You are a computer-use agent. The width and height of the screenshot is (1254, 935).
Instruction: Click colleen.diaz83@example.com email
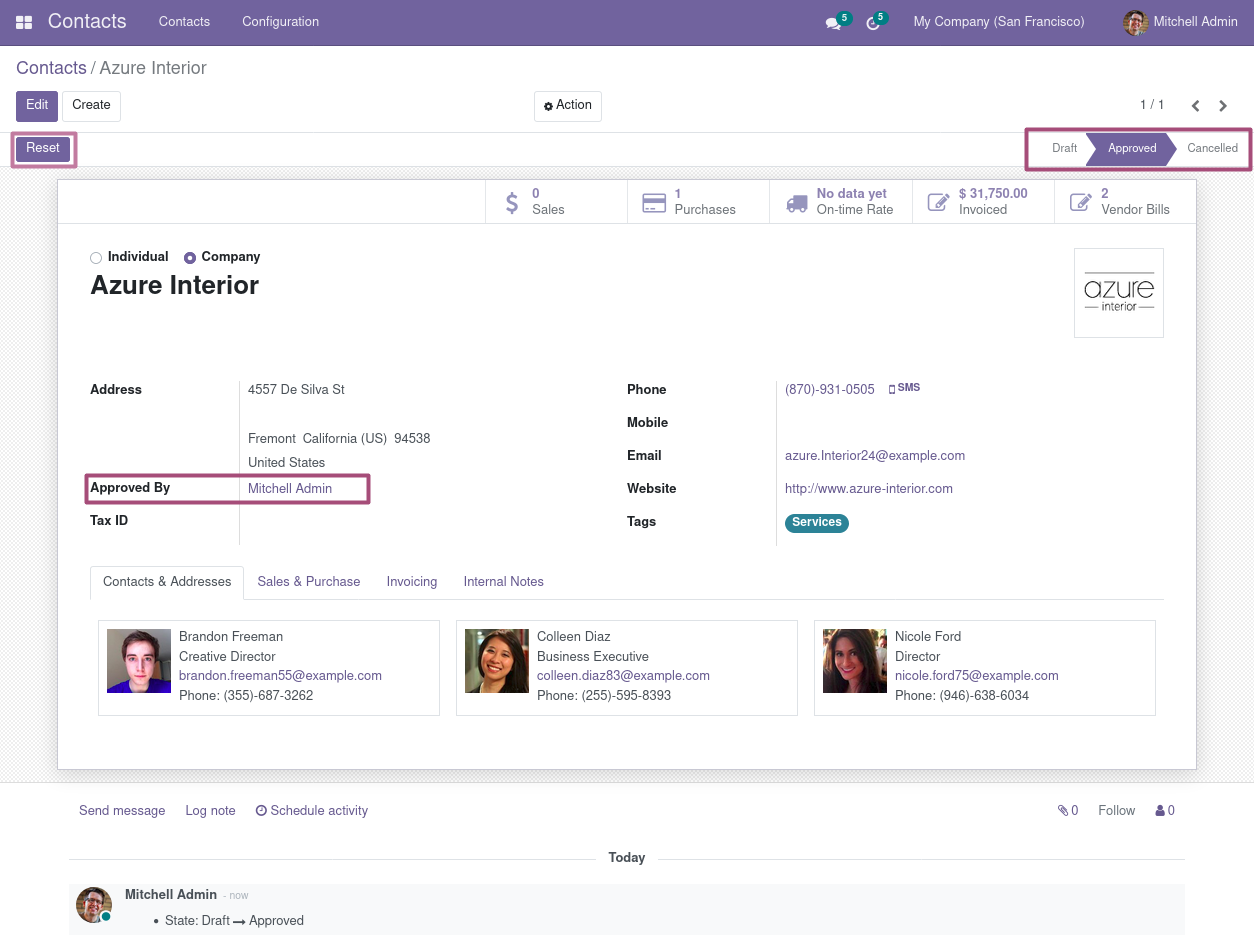[x=623, y=676]
